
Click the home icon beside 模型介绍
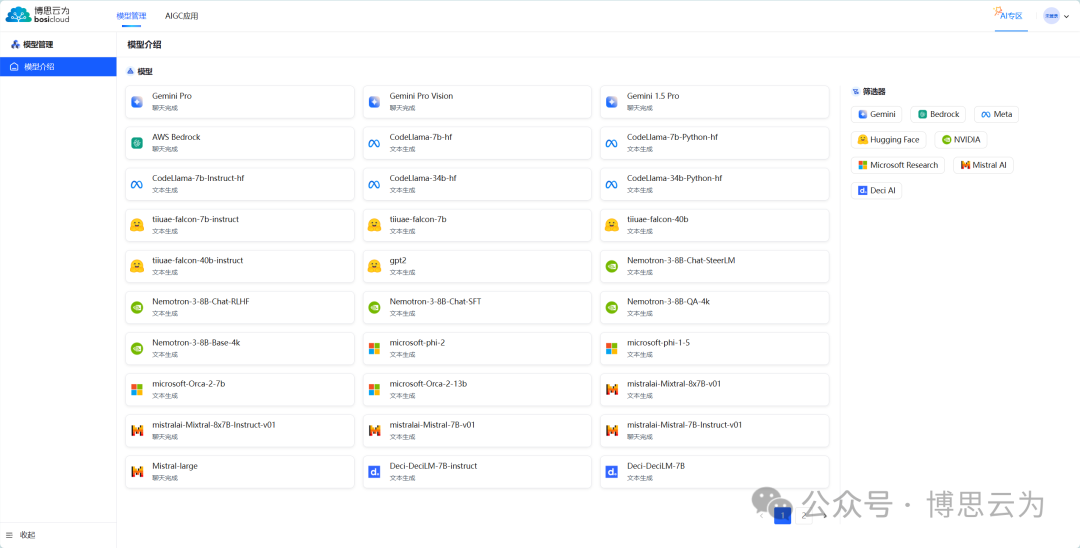pyautogui.click(x=14, y=67)
